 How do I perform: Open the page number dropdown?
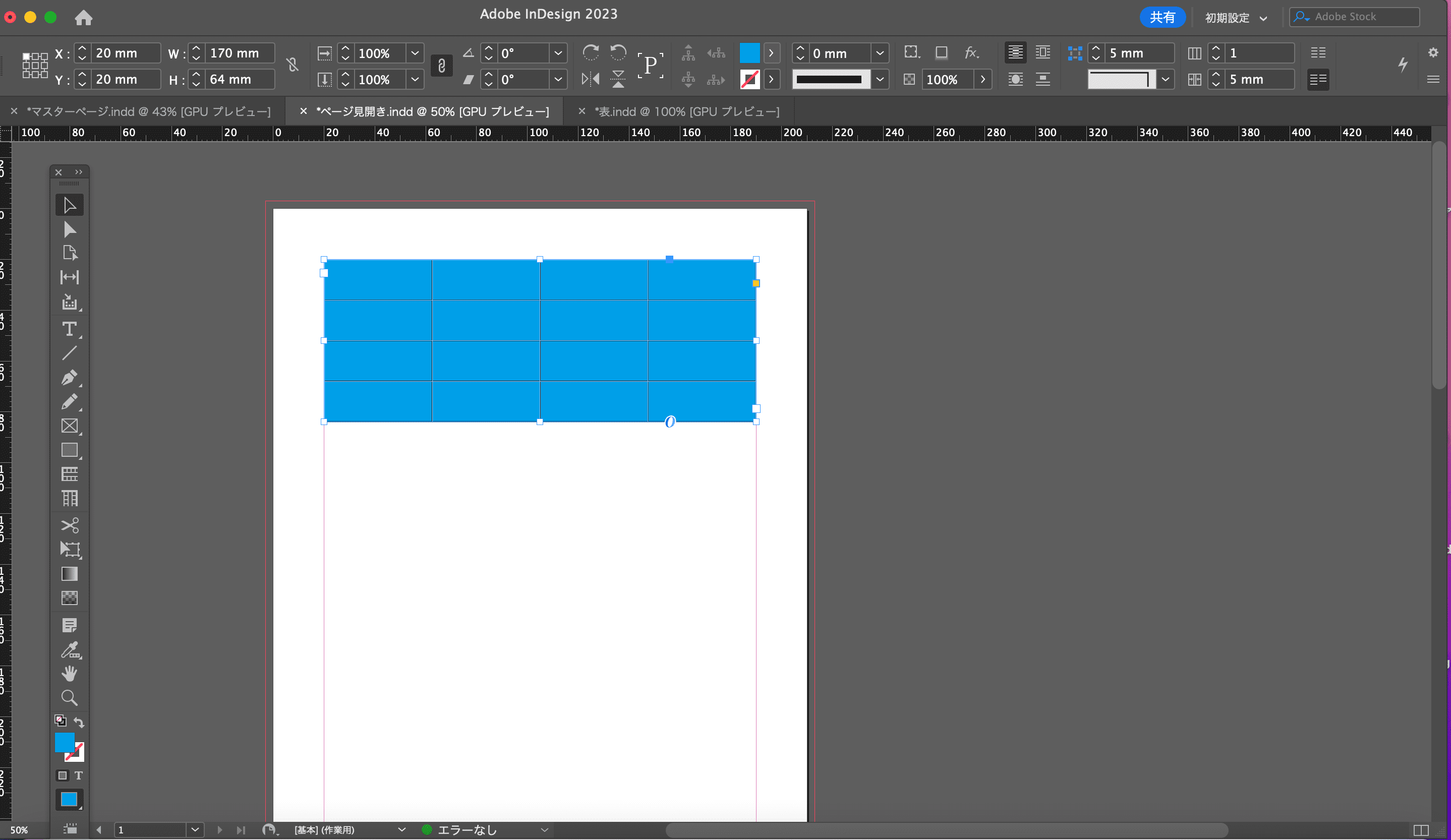click(195, 829)
